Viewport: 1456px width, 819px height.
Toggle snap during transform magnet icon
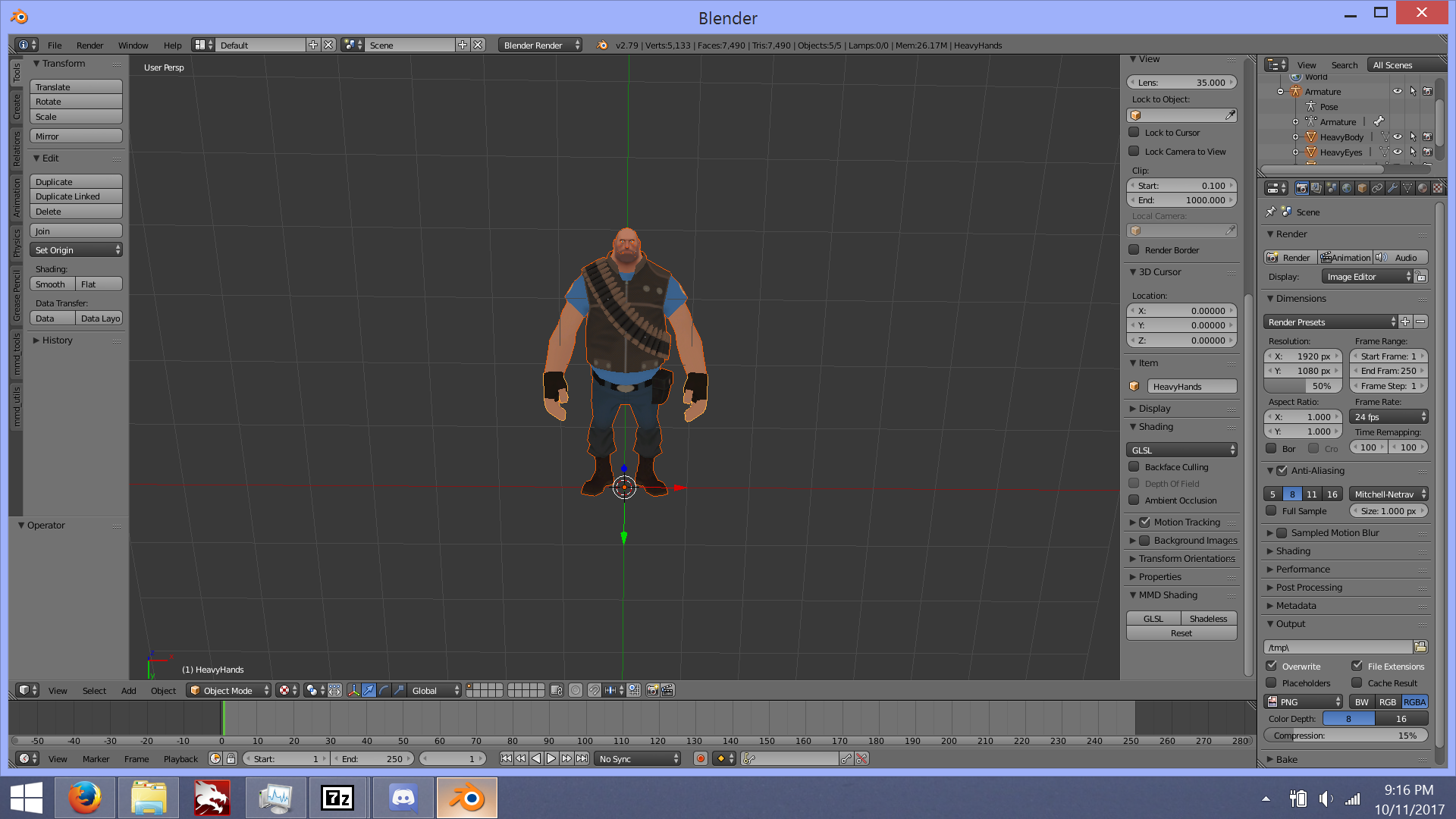(595, 690)
